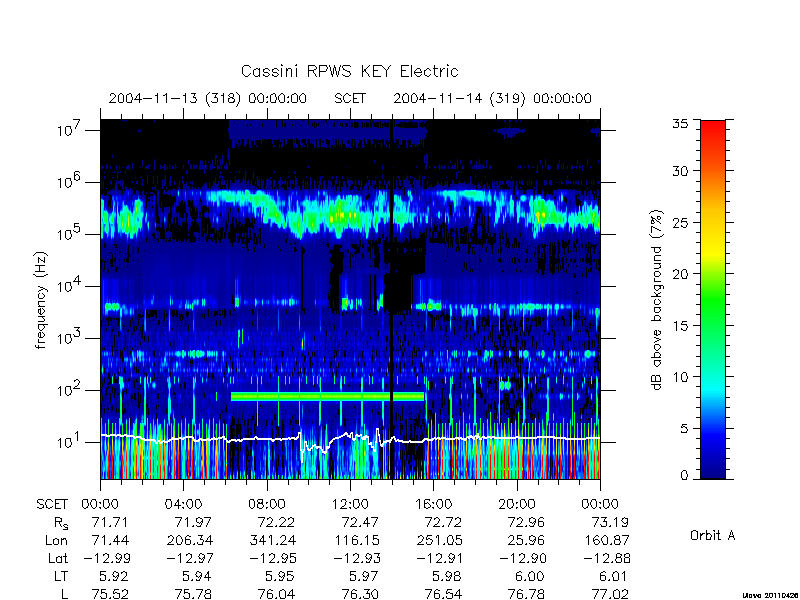Click the dark blue bottom of the color bar
Screen dimensions: 800x600
pyautogui.click(x=713, y=472)
